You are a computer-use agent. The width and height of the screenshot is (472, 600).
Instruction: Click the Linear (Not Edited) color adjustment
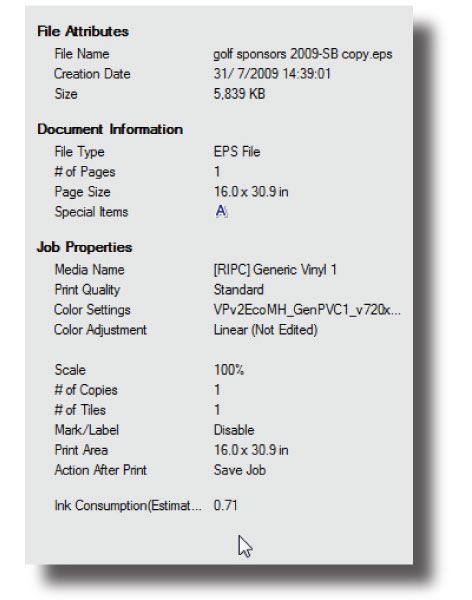265,330
